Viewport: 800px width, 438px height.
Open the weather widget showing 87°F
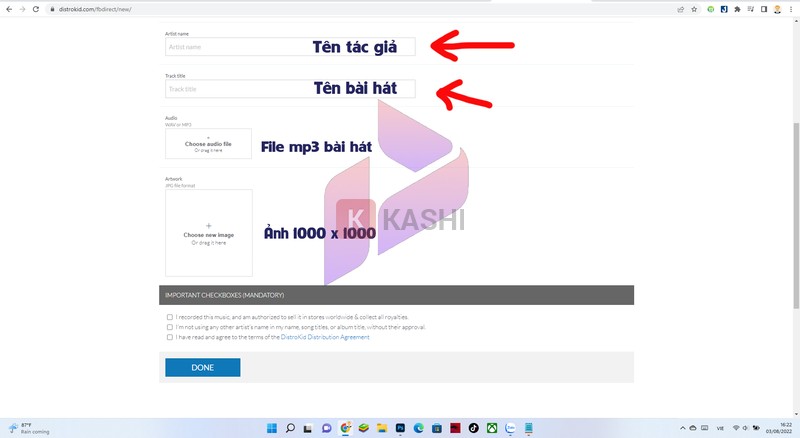29,428
